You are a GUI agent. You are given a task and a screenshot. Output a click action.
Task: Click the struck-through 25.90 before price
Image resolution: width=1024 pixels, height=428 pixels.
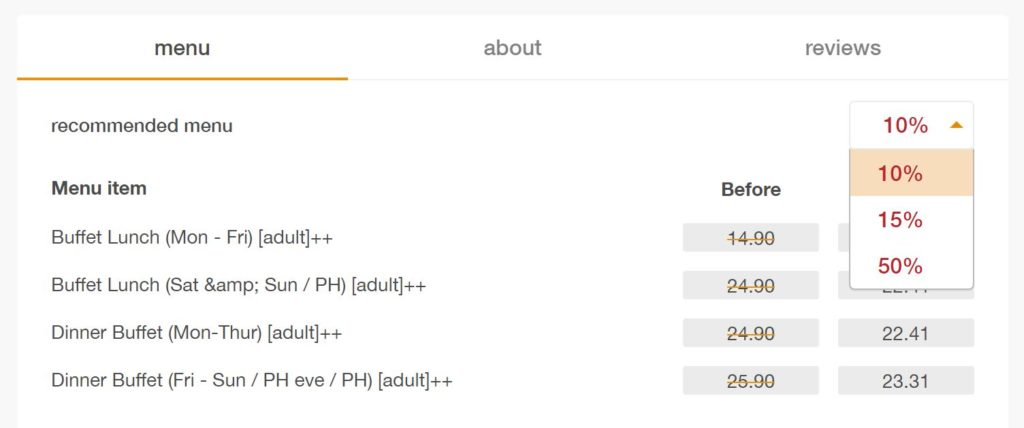(x=750, y=381)
